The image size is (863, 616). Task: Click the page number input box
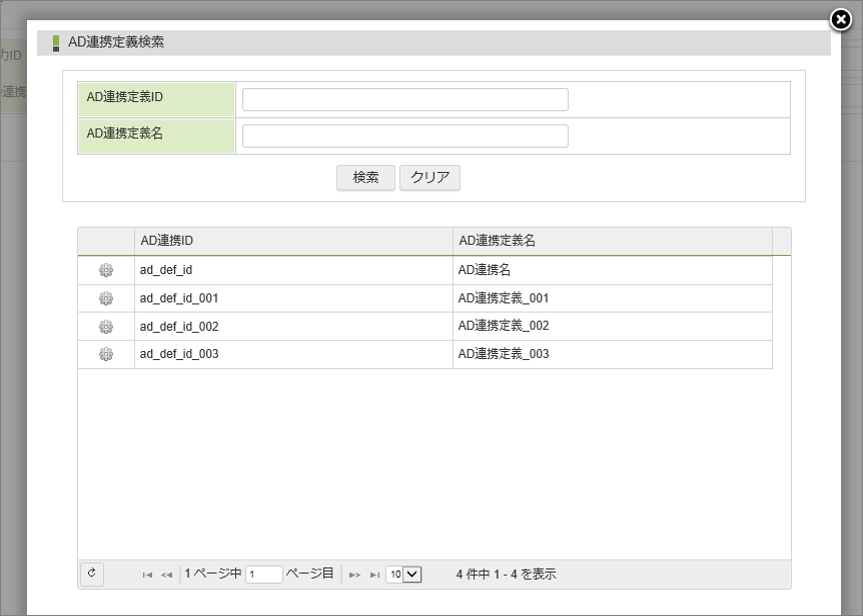click(x=264, y=574)
